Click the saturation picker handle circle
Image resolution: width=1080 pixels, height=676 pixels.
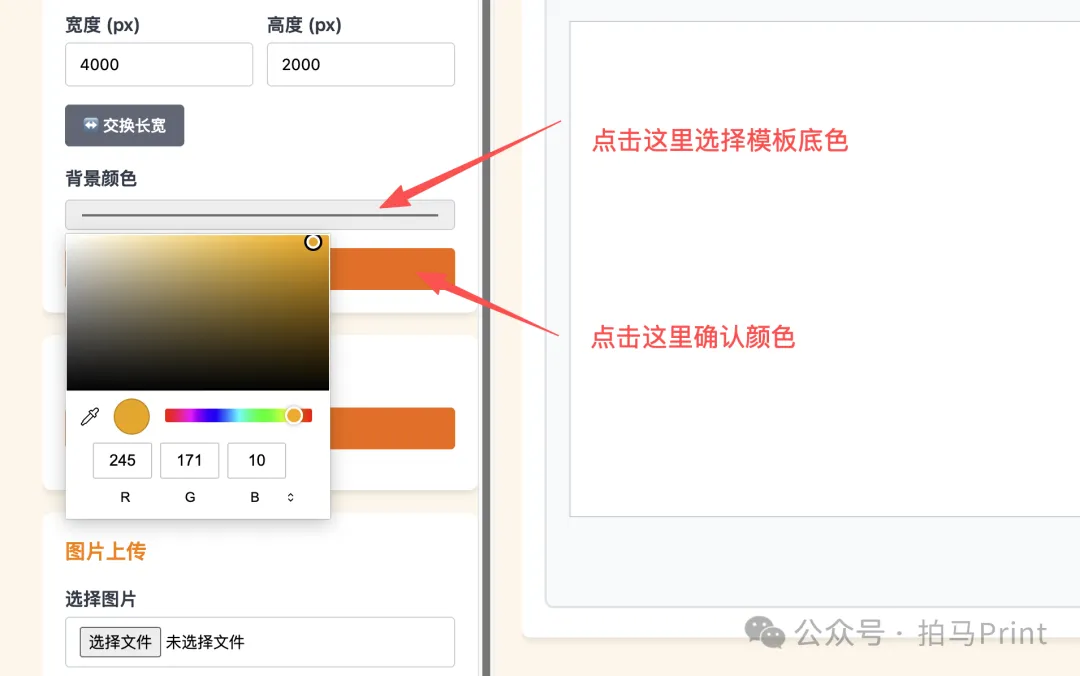tap(313, 242)
